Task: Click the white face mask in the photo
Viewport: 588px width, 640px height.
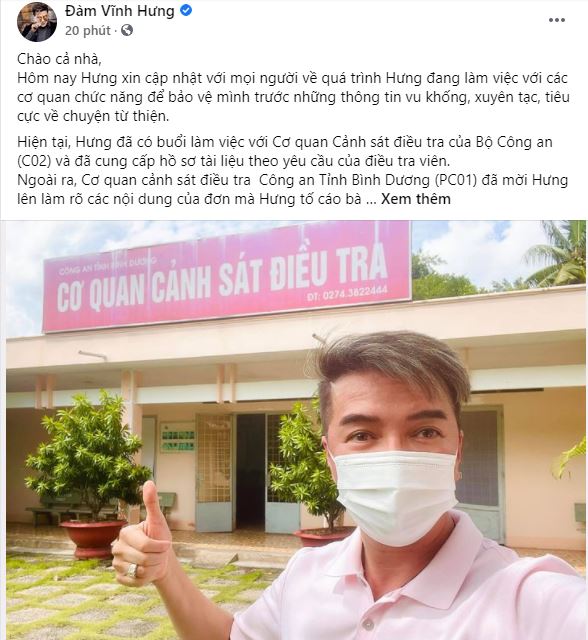Action: pos(395,496)
